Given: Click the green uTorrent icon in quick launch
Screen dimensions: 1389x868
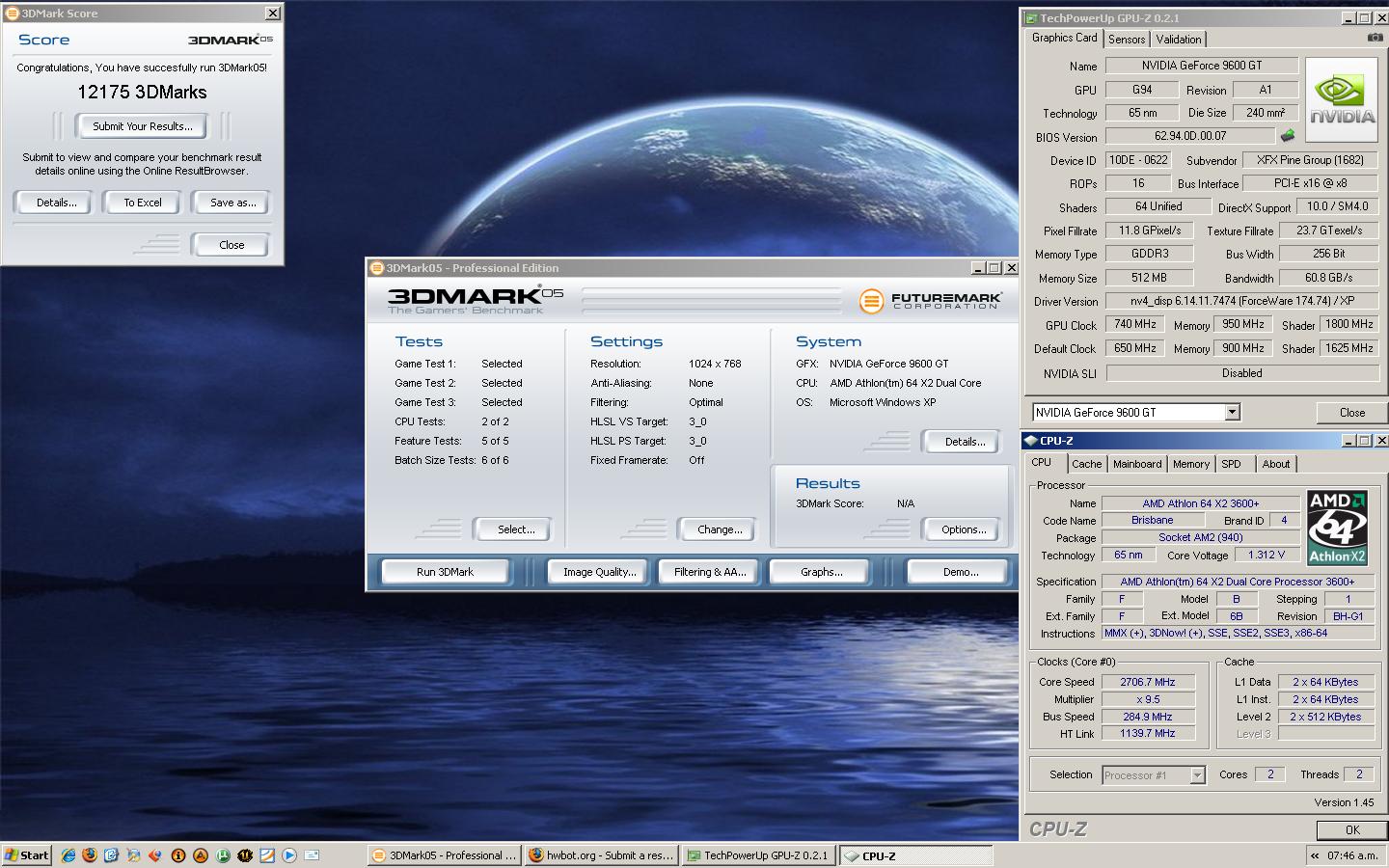Looking at the screenshot, I should point(223,855).
